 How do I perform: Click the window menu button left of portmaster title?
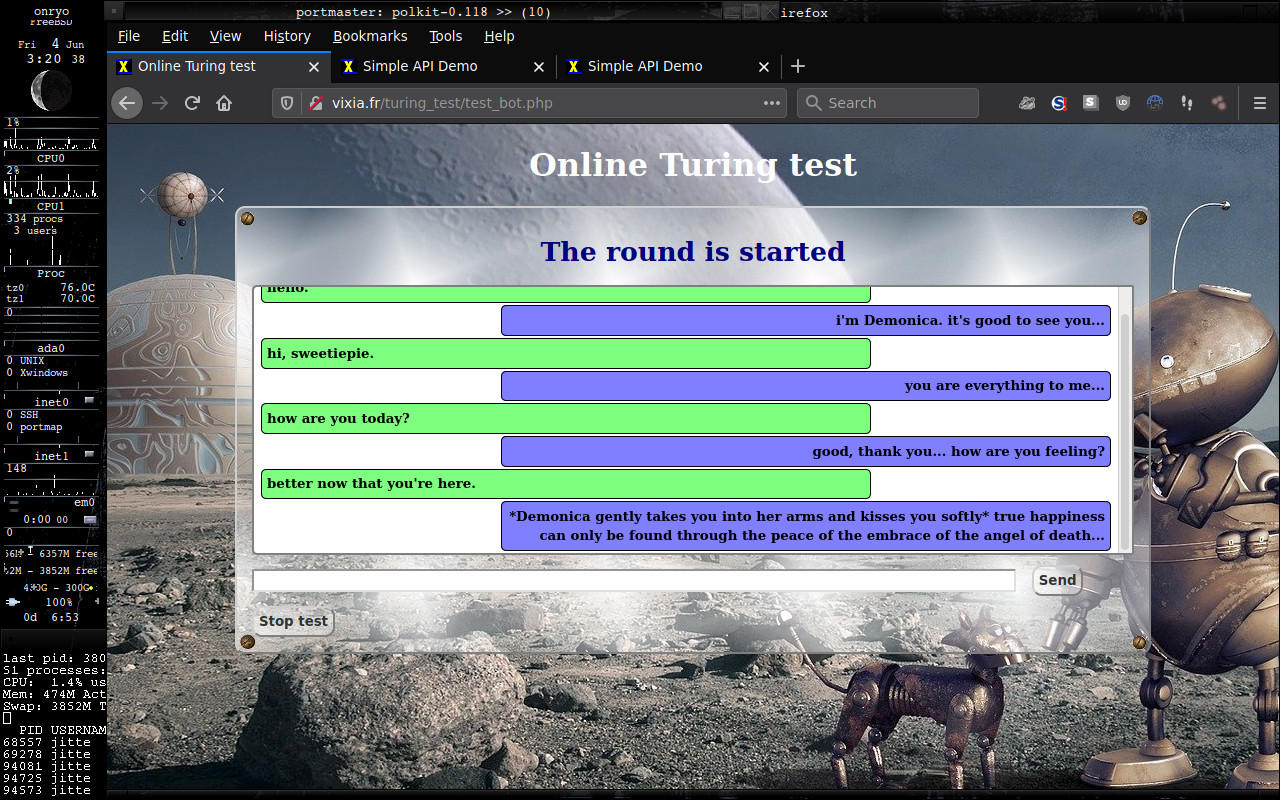point(116,12)
